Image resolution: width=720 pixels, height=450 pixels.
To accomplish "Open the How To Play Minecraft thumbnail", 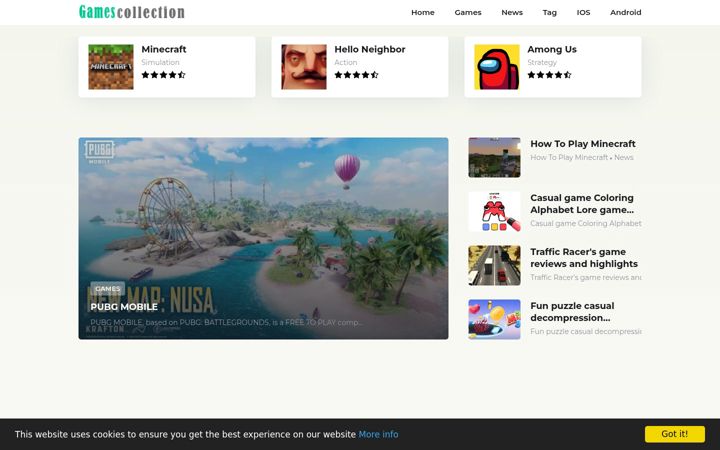I will (494, 157).
